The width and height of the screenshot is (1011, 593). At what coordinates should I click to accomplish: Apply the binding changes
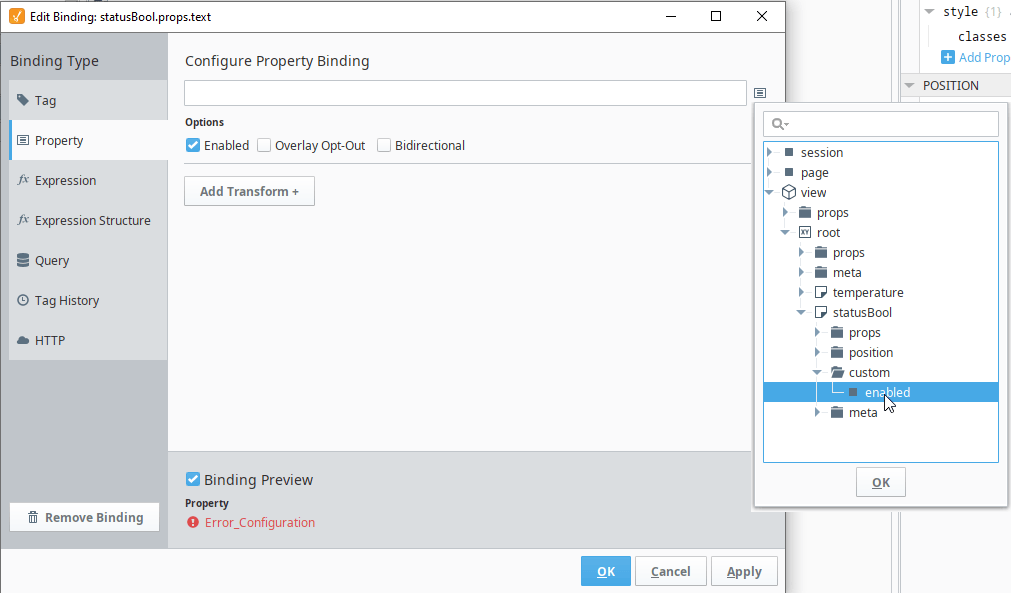tap(744, 571)
